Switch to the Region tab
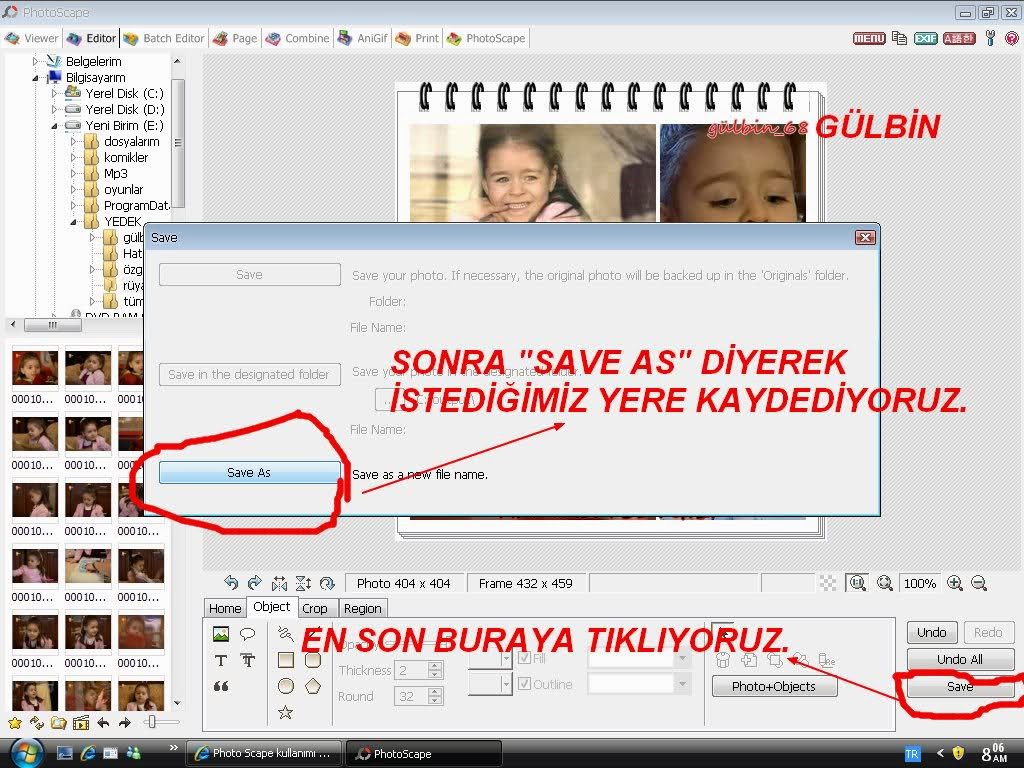 pos(362,608)
